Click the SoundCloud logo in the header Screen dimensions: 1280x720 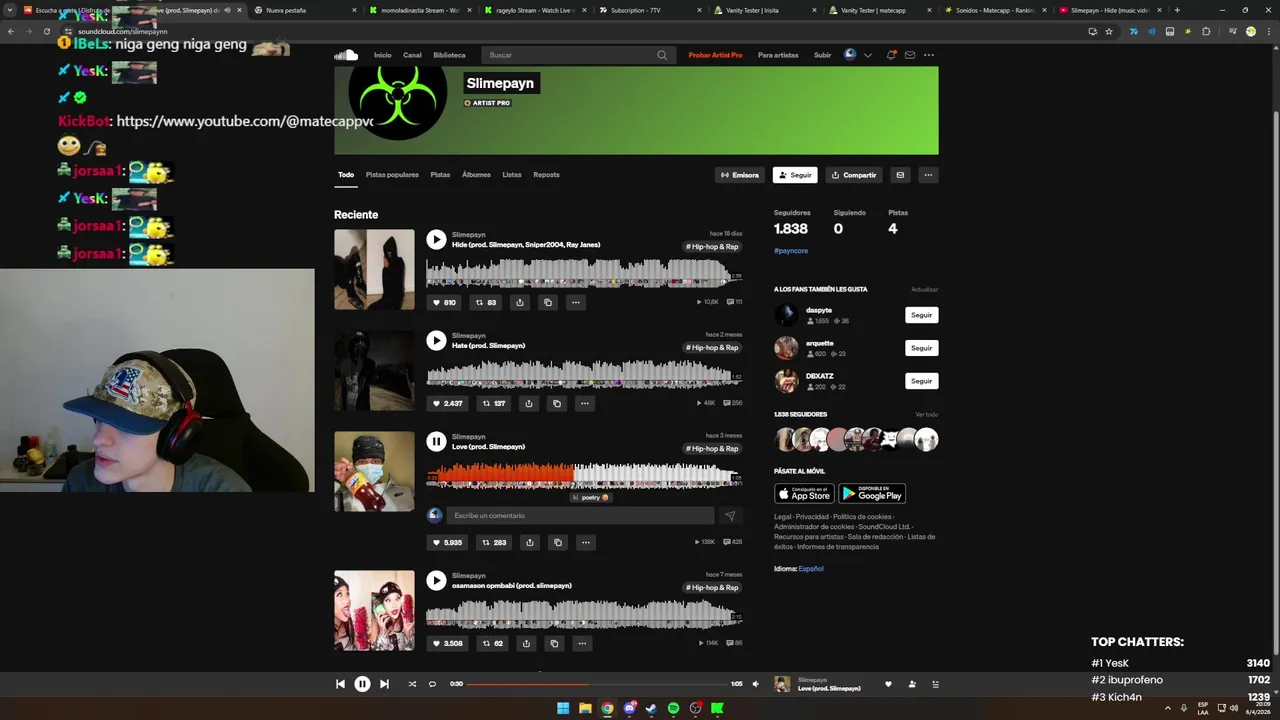(x=346, y=55)
